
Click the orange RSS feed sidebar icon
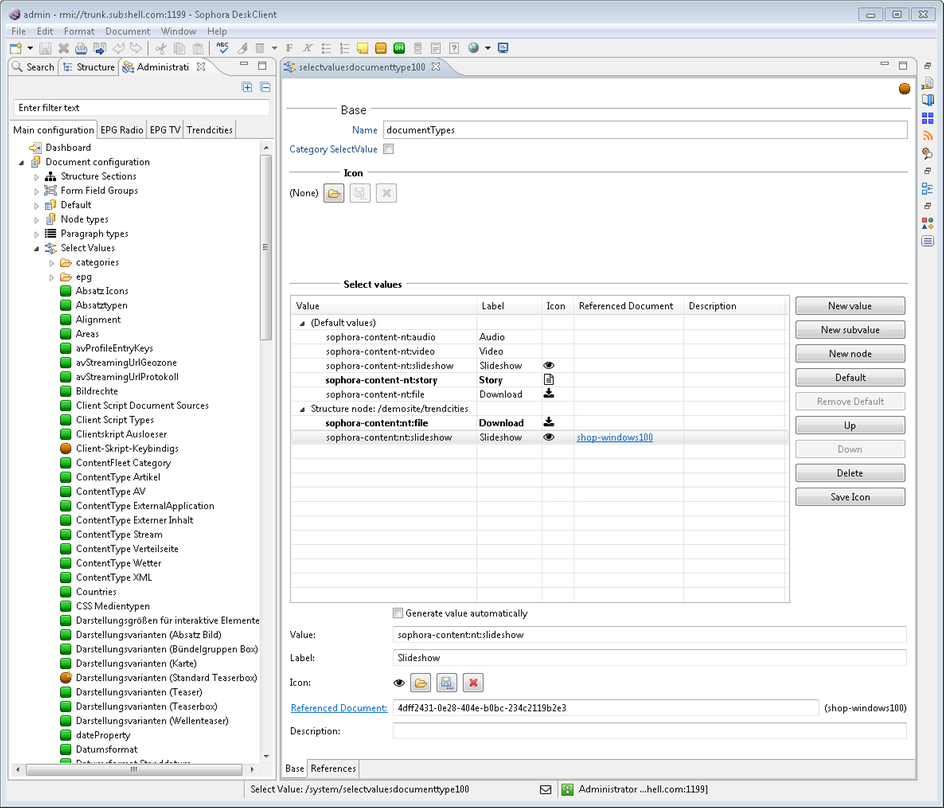[x=928, y=136]
